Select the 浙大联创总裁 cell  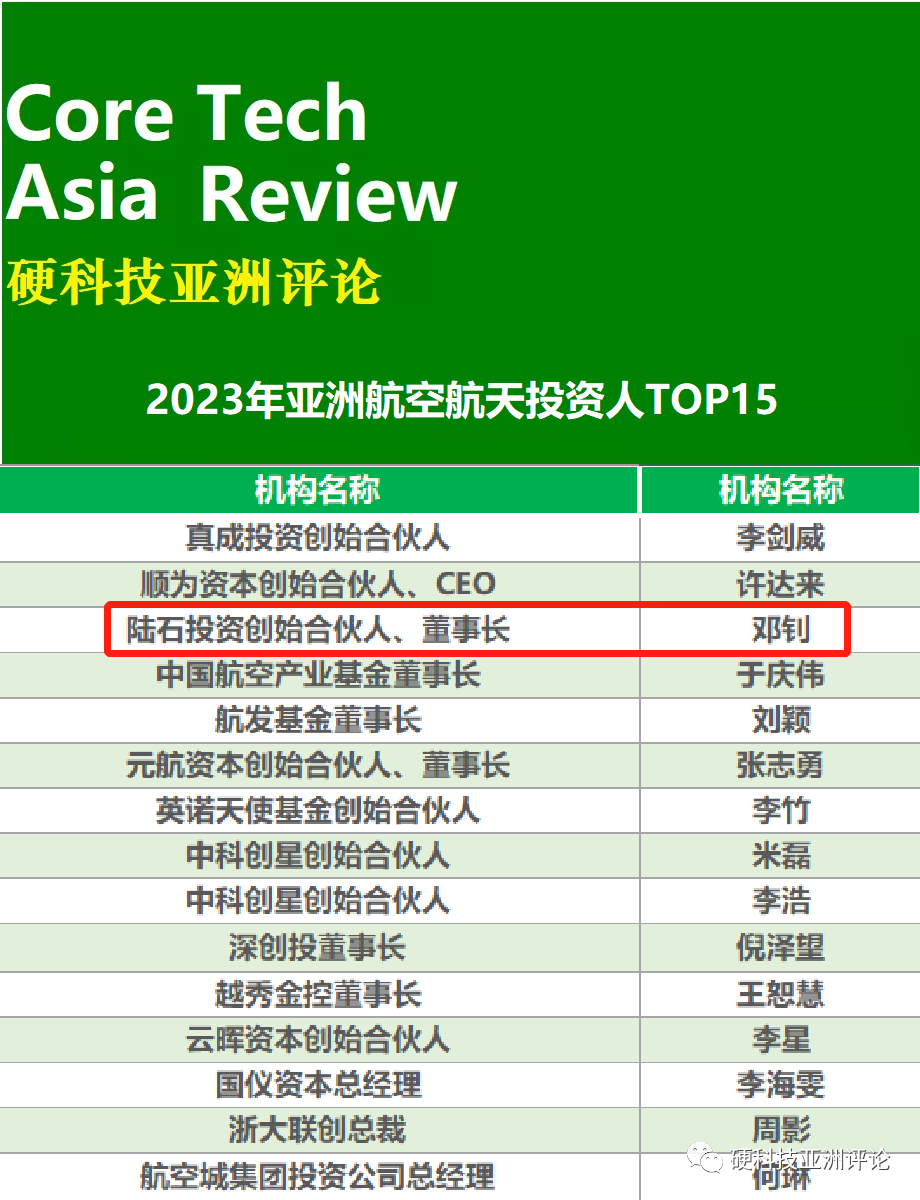point(318,1130)
